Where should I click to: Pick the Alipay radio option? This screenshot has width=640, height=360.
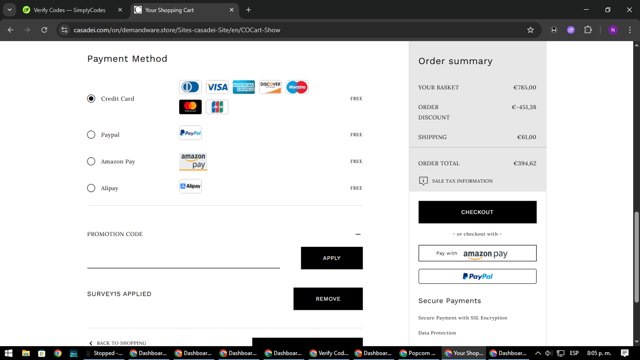91,188
